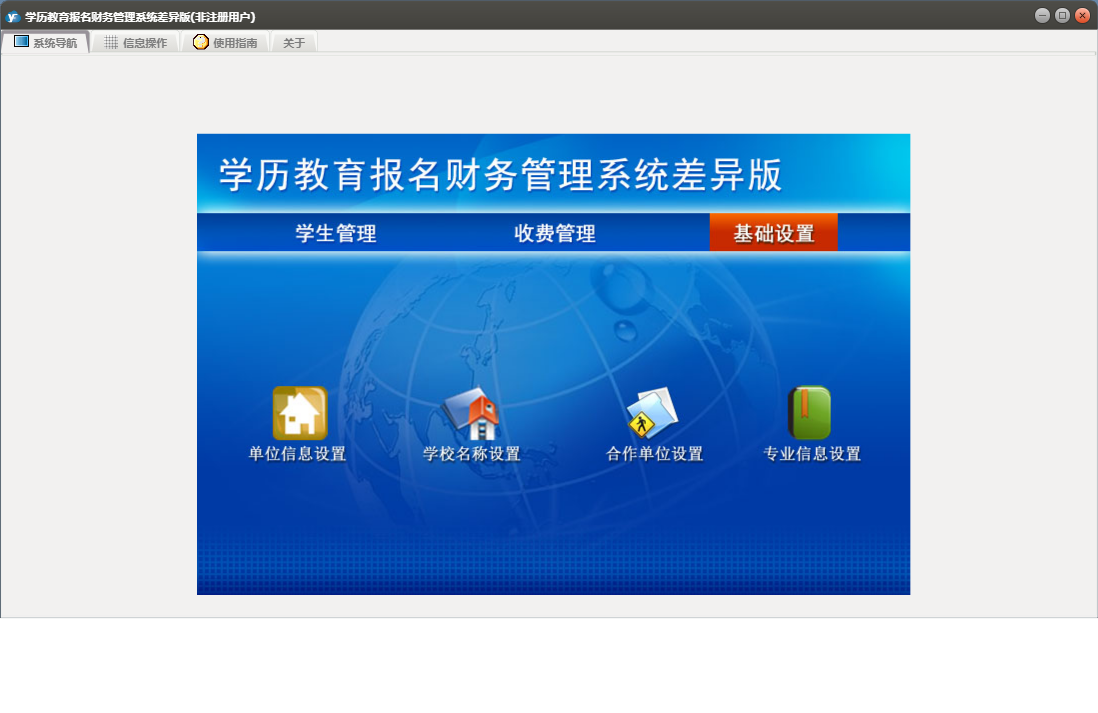The width and height of the screenshot is (1098, 713).
Task: Switch to the 学生管理 section
Action: (x=336, y=233)
